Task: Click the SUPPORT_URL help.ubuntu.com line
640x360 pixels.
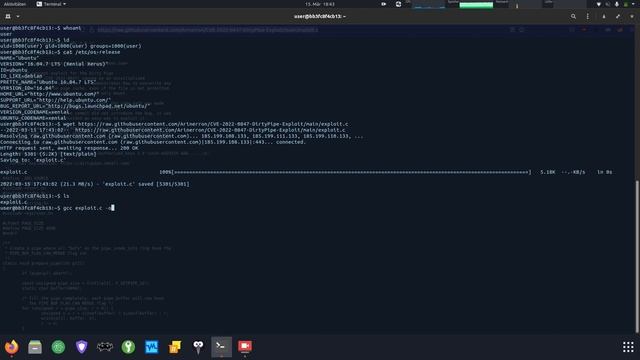Action: pos(56,100)
